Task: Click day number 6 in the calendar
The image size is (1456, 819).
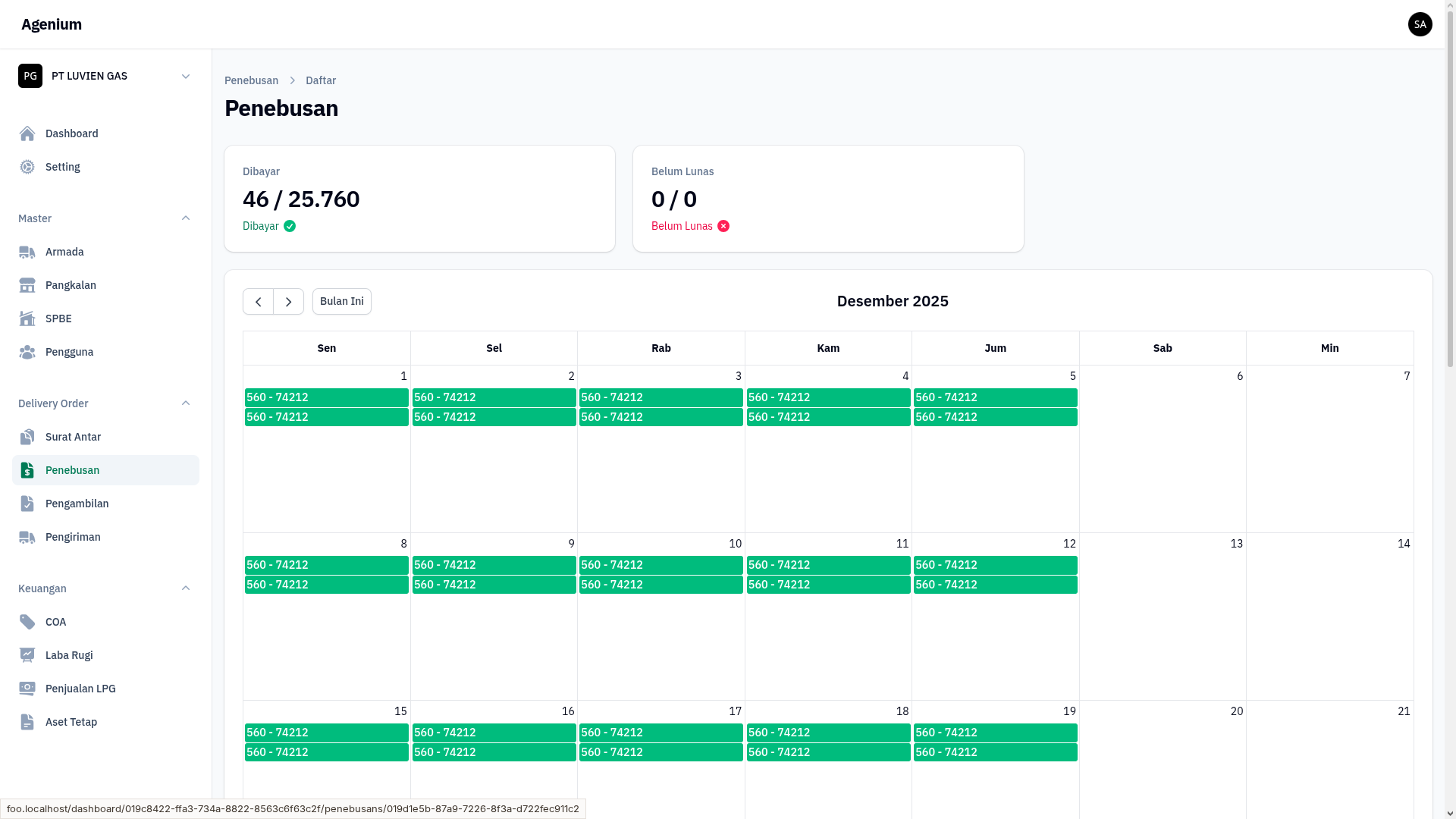Action: coord(1240,376)
